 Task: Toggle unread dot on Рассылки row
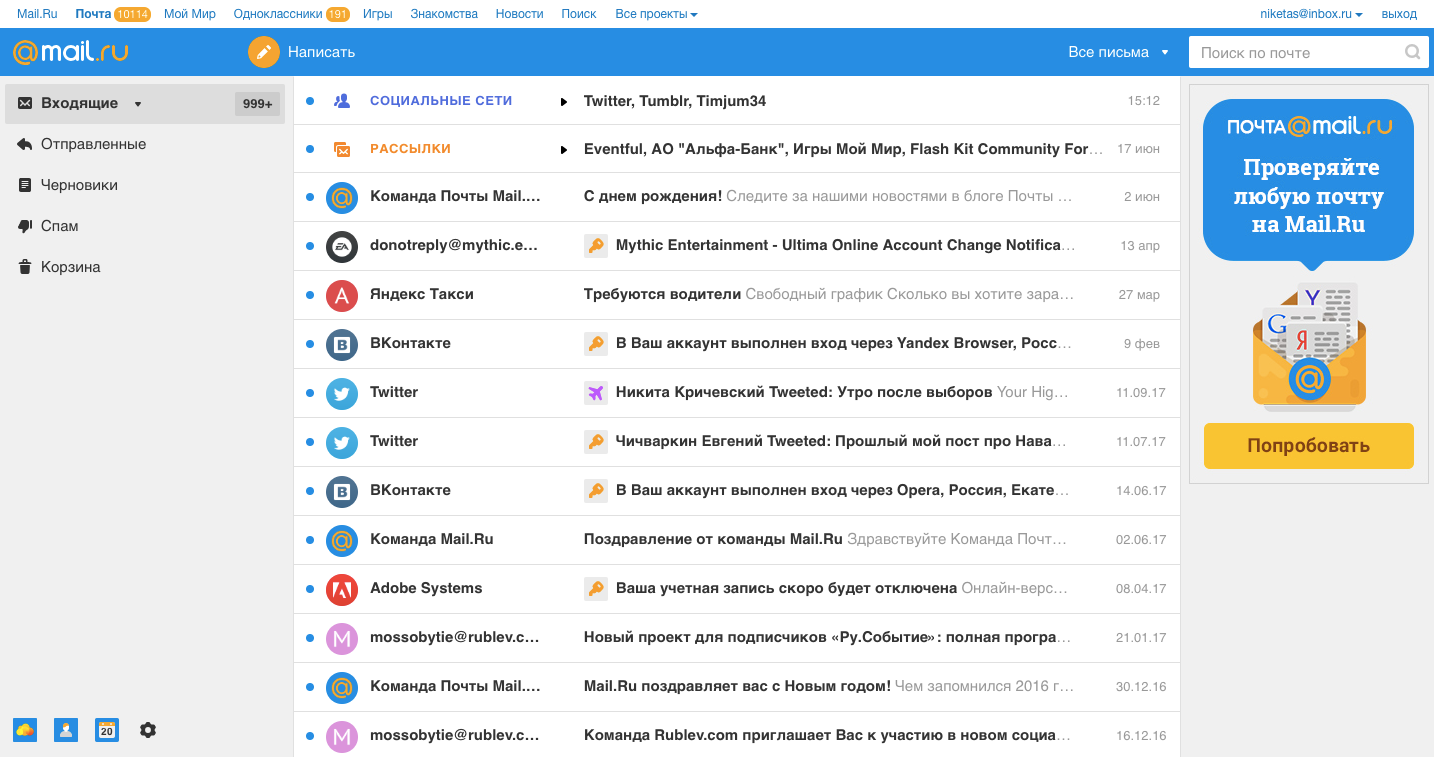pos(310,149)
